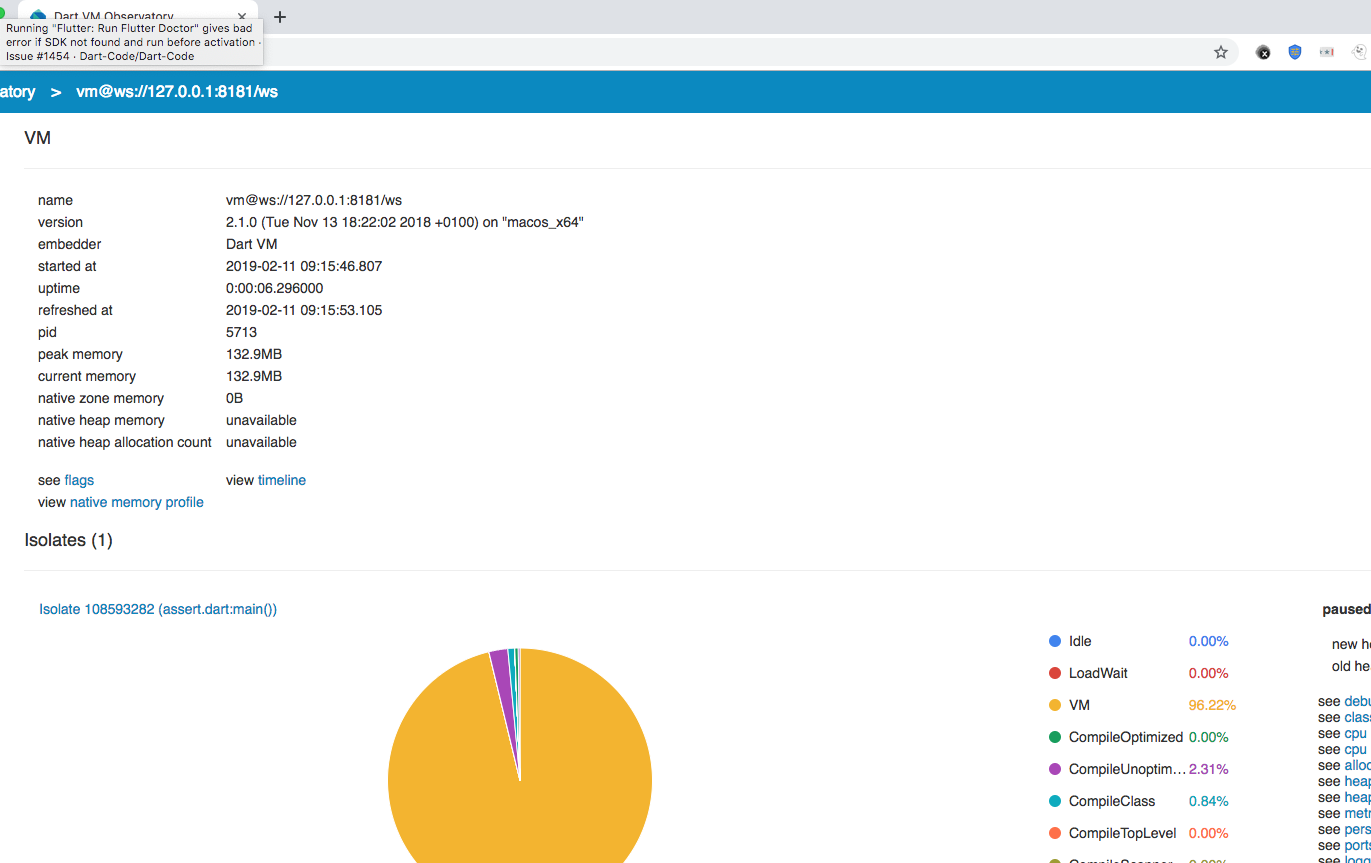
Task: Go to the Observatory breadcrumb root
Action: coord(16,92)
